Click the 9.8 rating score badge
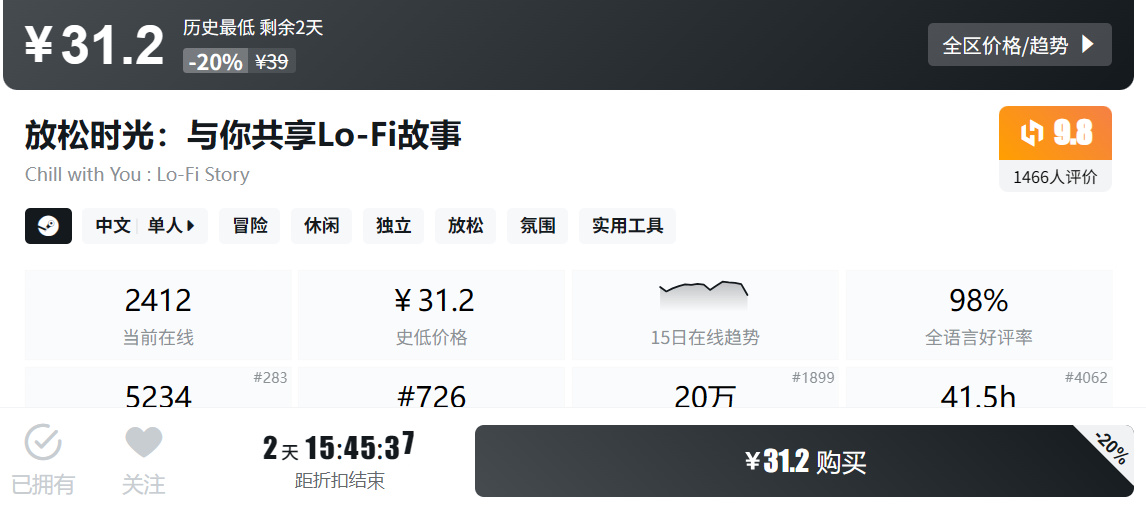This screenshot has height=513, width=1146. [x=1055, y=133]
